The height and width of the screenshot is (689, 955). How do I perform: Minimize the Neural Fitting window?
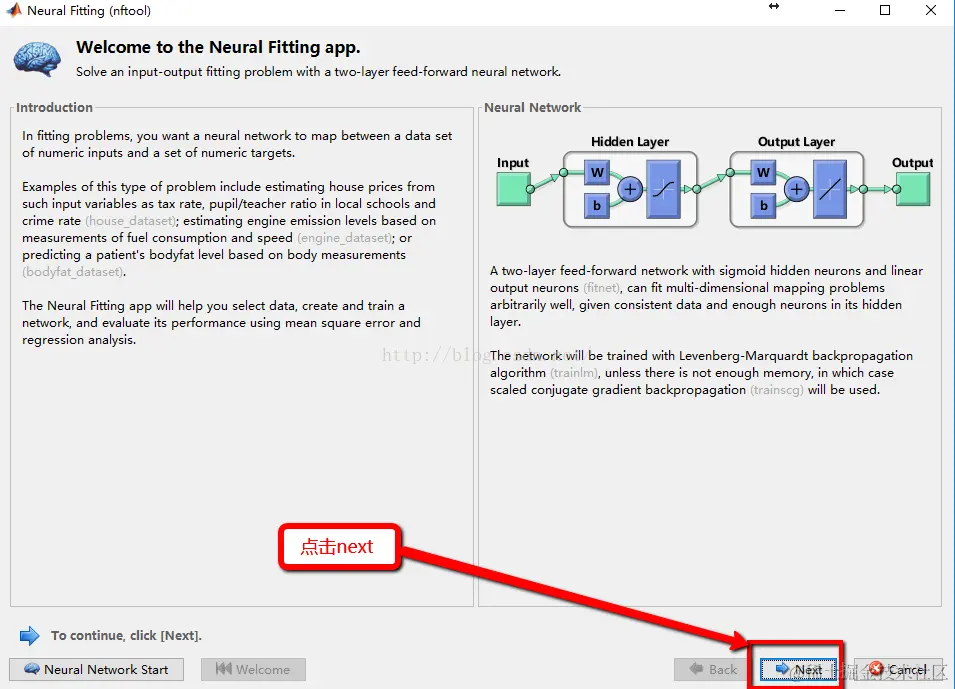[x=840, y=10]
